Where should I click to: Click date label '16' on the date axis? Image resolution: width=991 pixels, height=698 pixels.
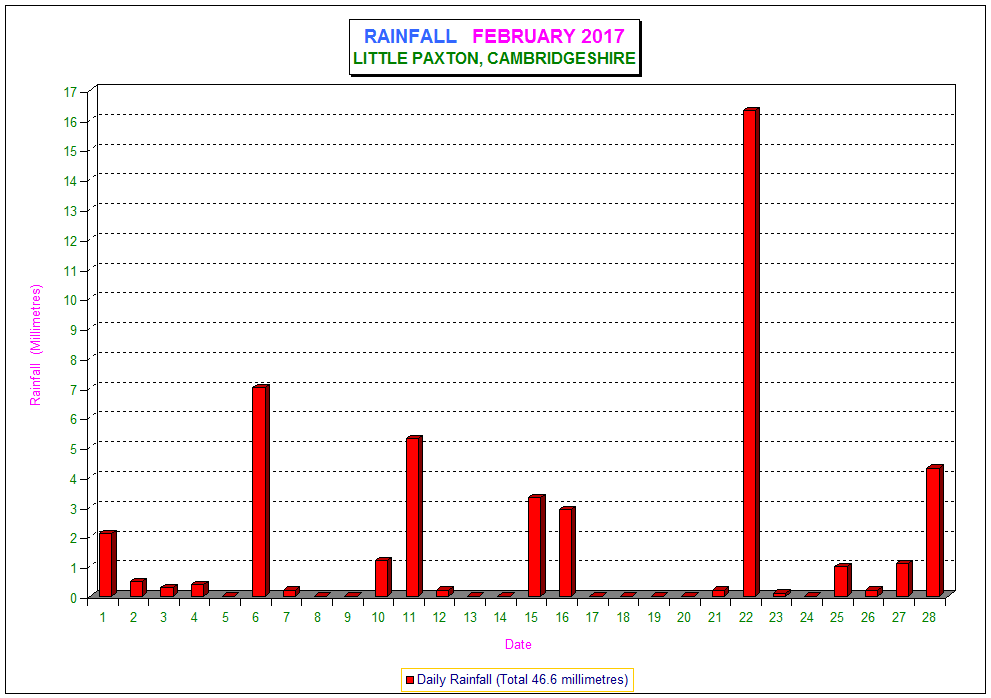tap(562, 618)
